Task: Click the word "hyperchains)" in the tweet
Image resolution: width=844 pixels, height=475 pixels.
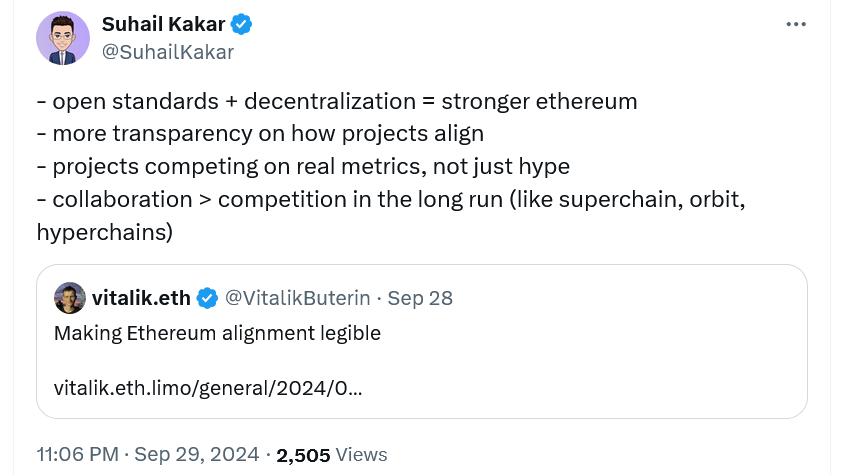Action: tap(104, 232)
